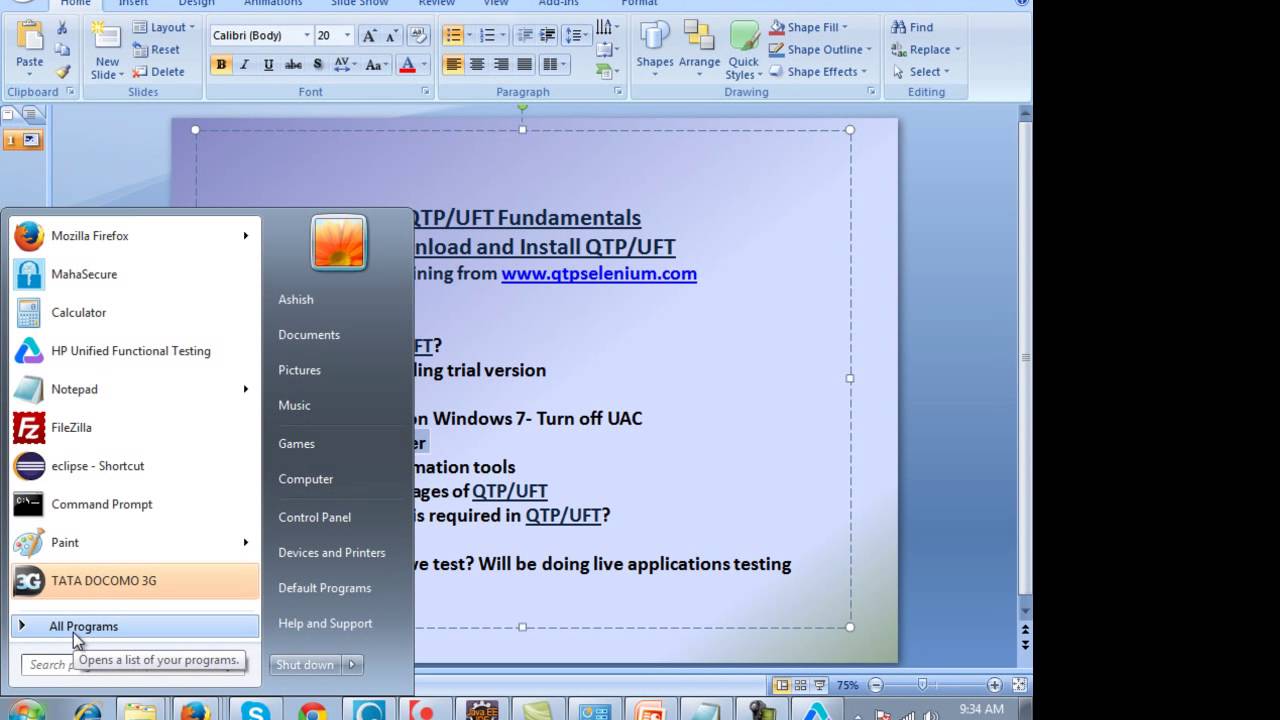Select Command Prompt in the Start menu
The image size is (1280, 720).
click(x=135, y=504)
